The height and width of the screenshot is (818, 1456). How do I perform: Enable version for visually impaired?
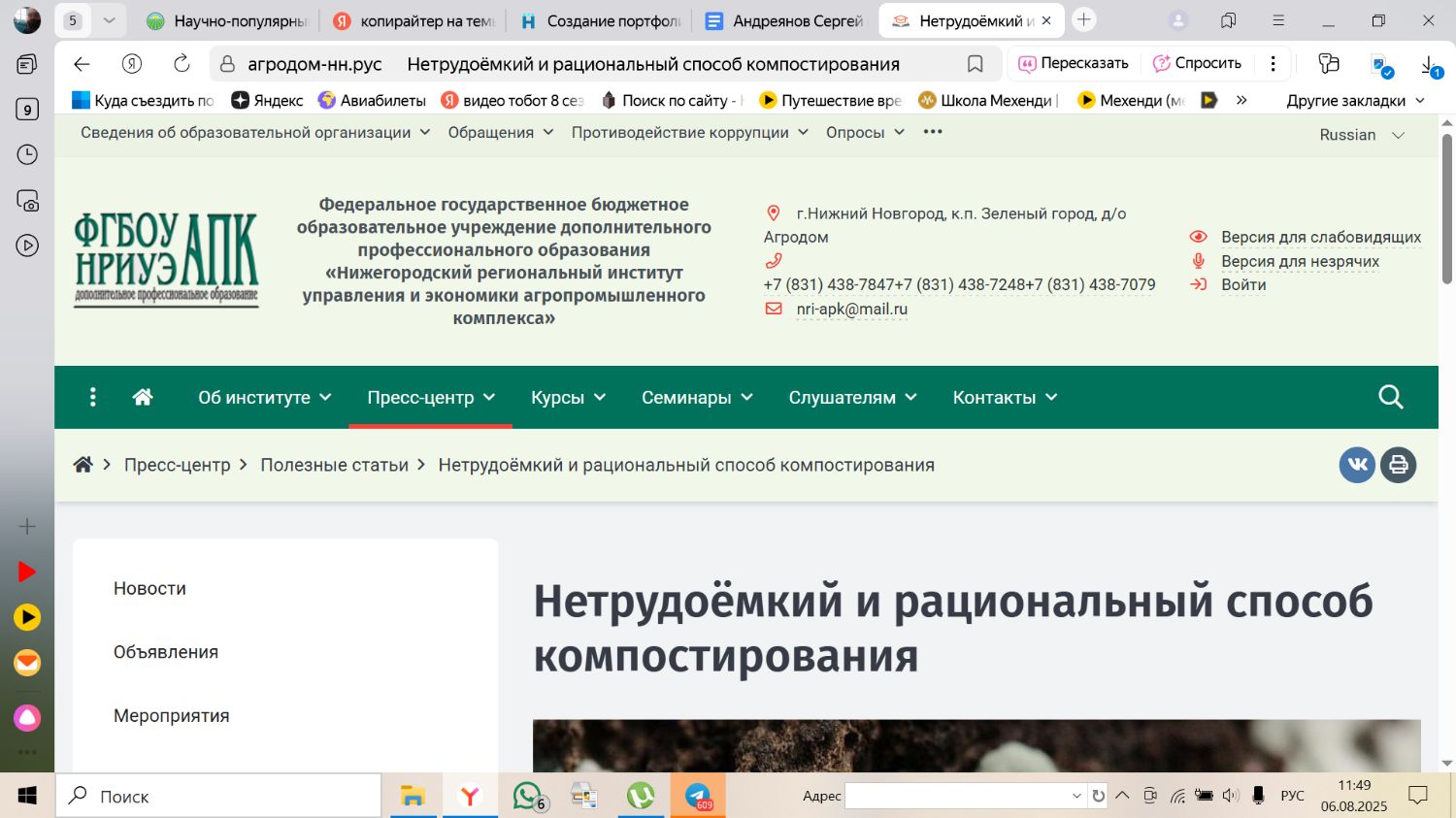(1320, 237)
